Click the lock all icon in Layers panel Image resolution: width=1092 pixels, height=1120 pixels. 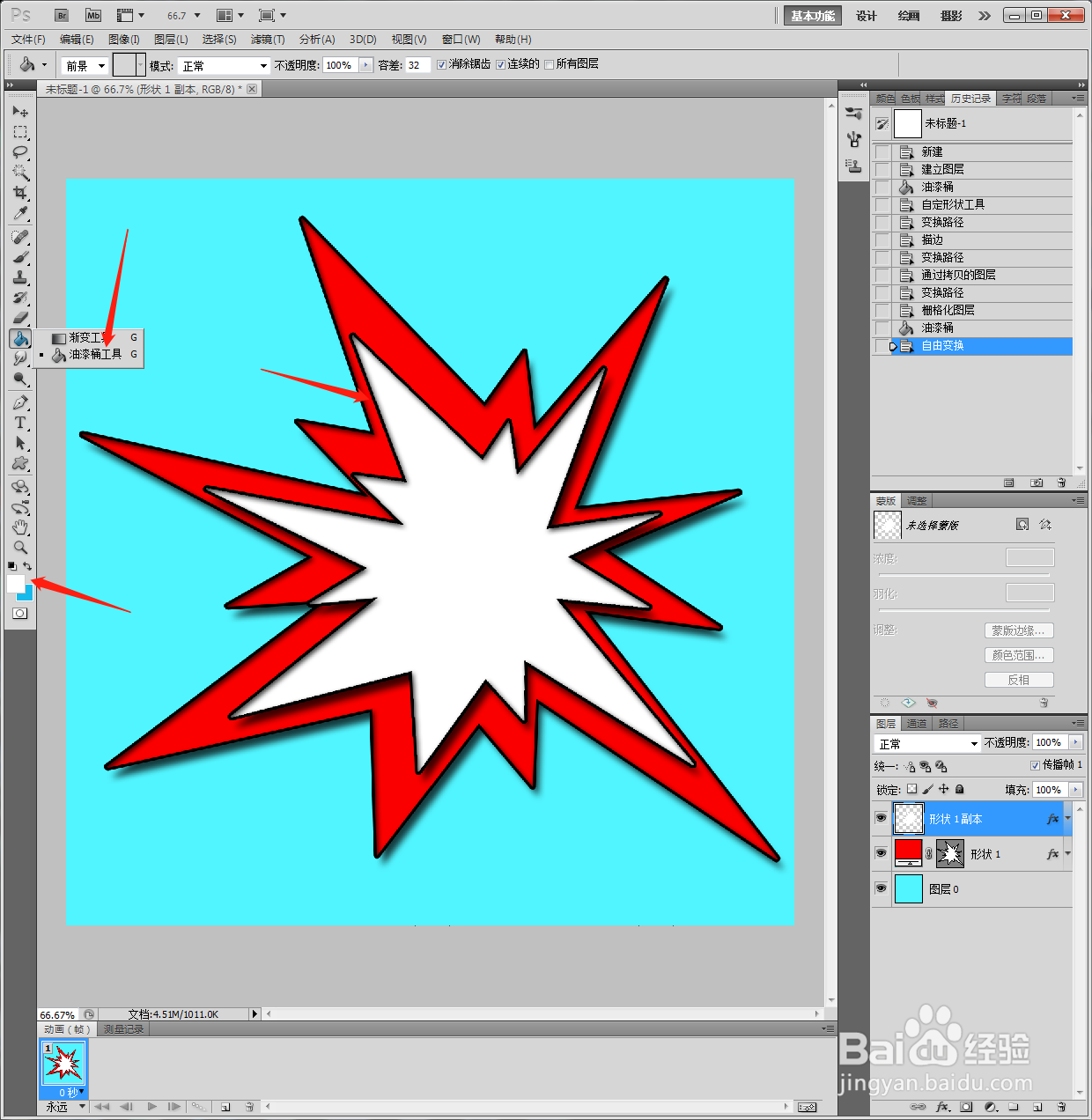click(x=960, y=790)
